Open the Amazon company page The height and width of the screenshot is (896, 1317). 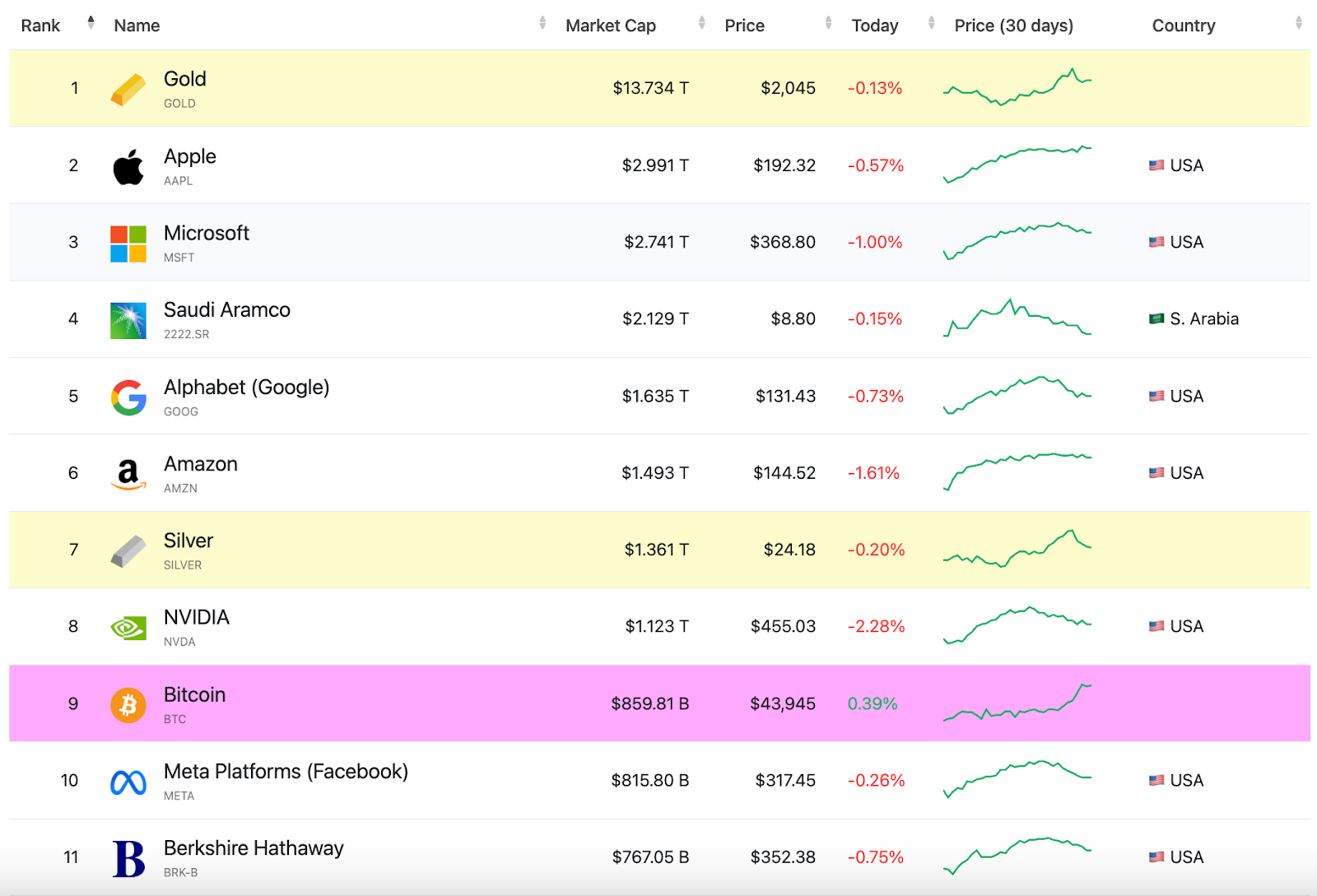tap(201, 464)
